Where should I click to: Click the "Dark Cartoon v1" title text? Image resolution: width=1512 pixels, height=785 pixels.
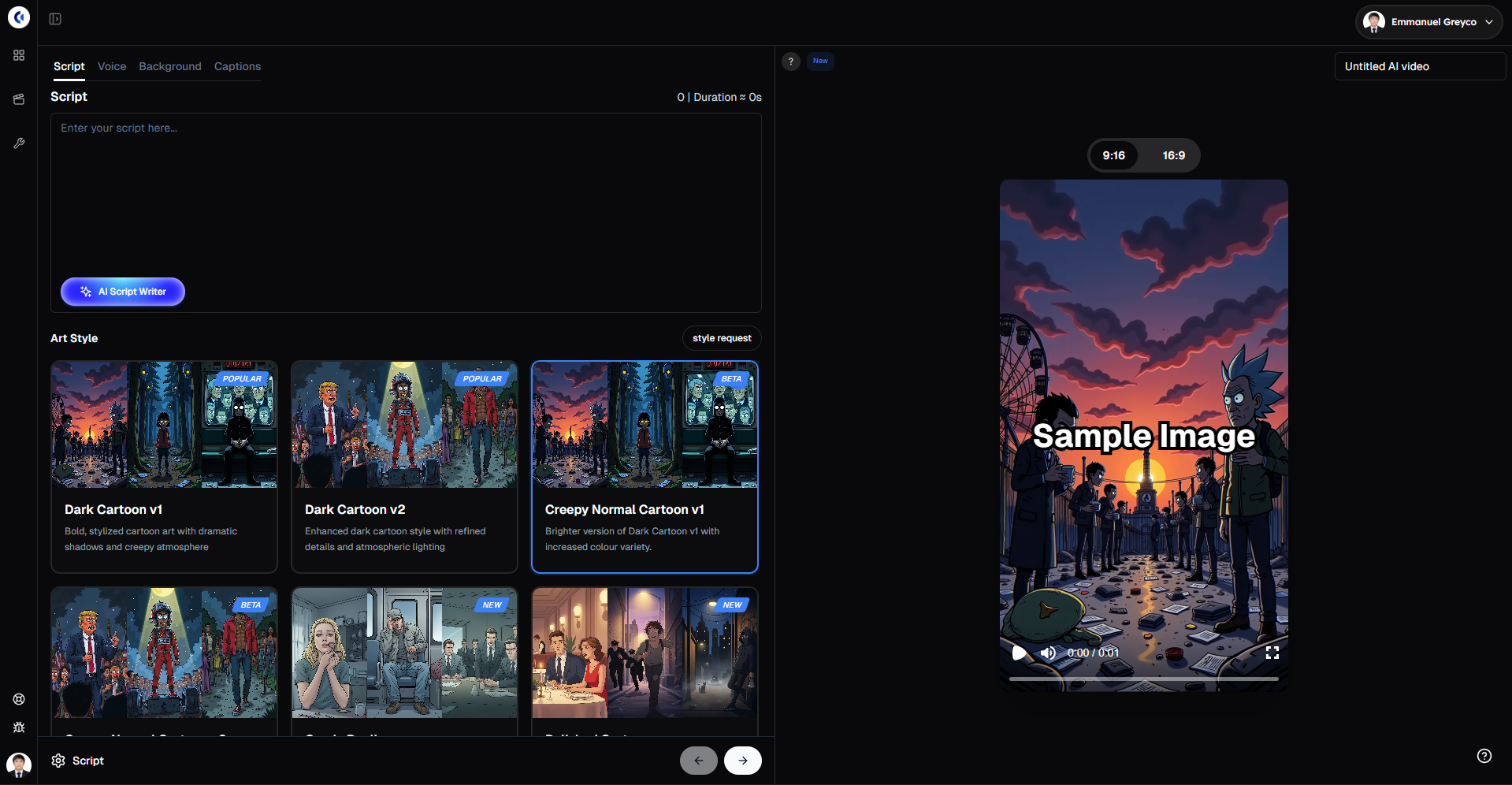[x=113, y=510]
